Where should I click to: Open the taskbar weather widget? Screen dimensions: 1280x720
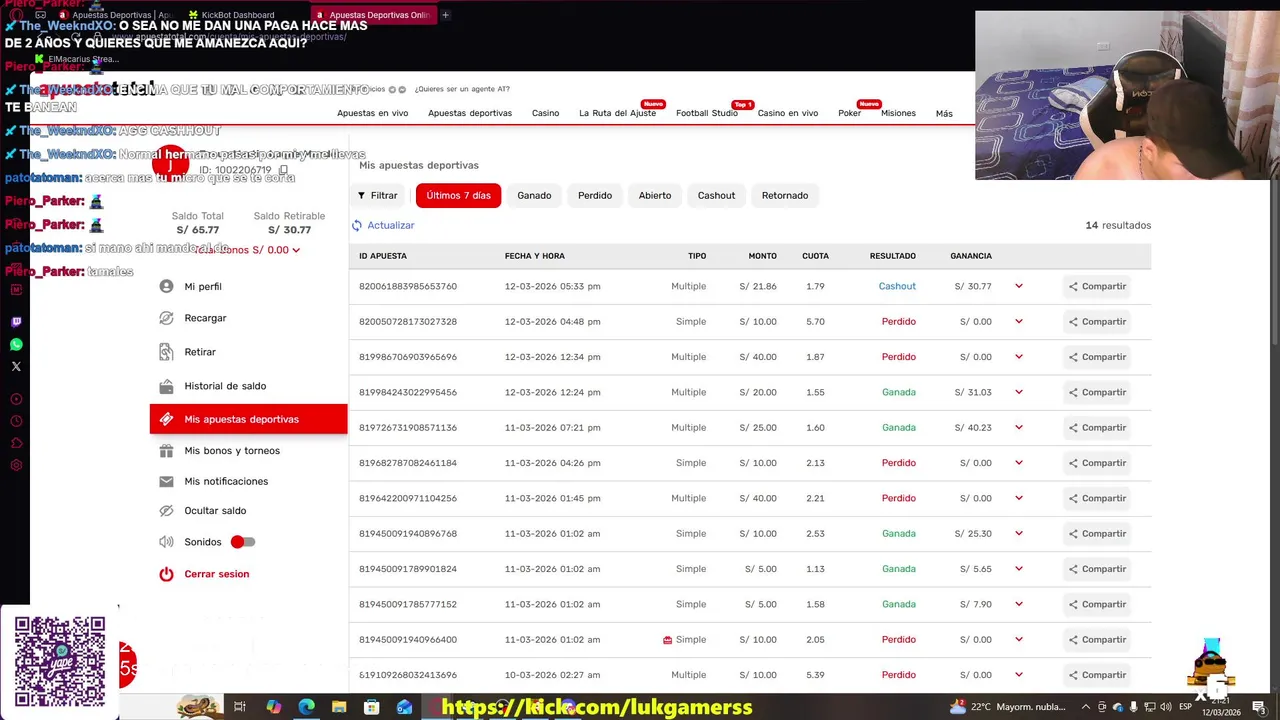pos(1008,707)
